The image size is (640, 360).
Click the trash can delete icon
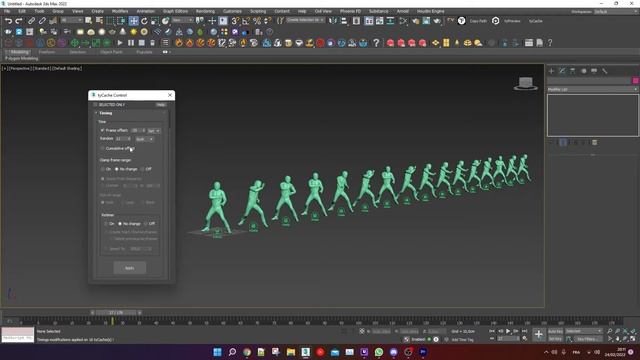click(152, 42)
